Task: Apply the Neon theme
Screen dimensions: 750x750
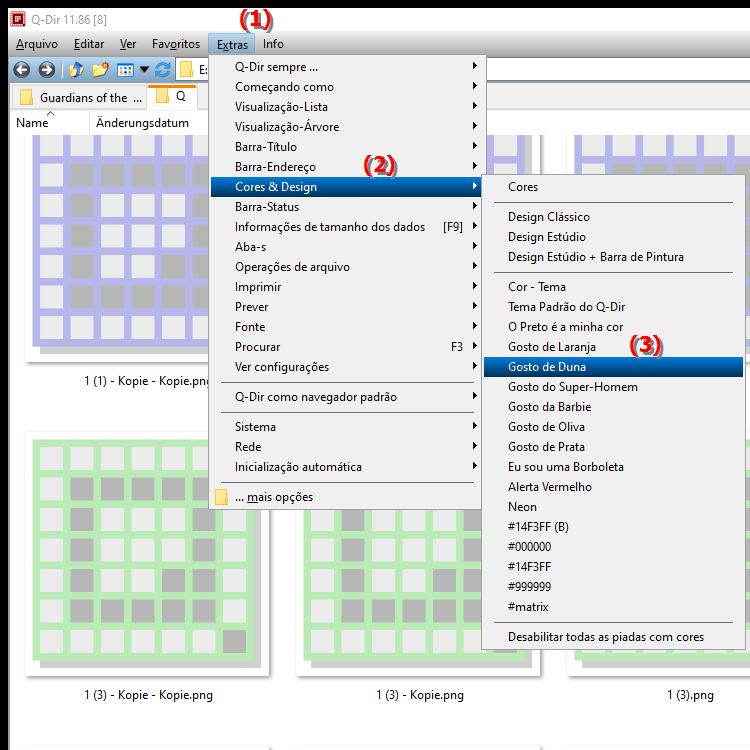Action: pyautogui.click(x=613, y=507)
